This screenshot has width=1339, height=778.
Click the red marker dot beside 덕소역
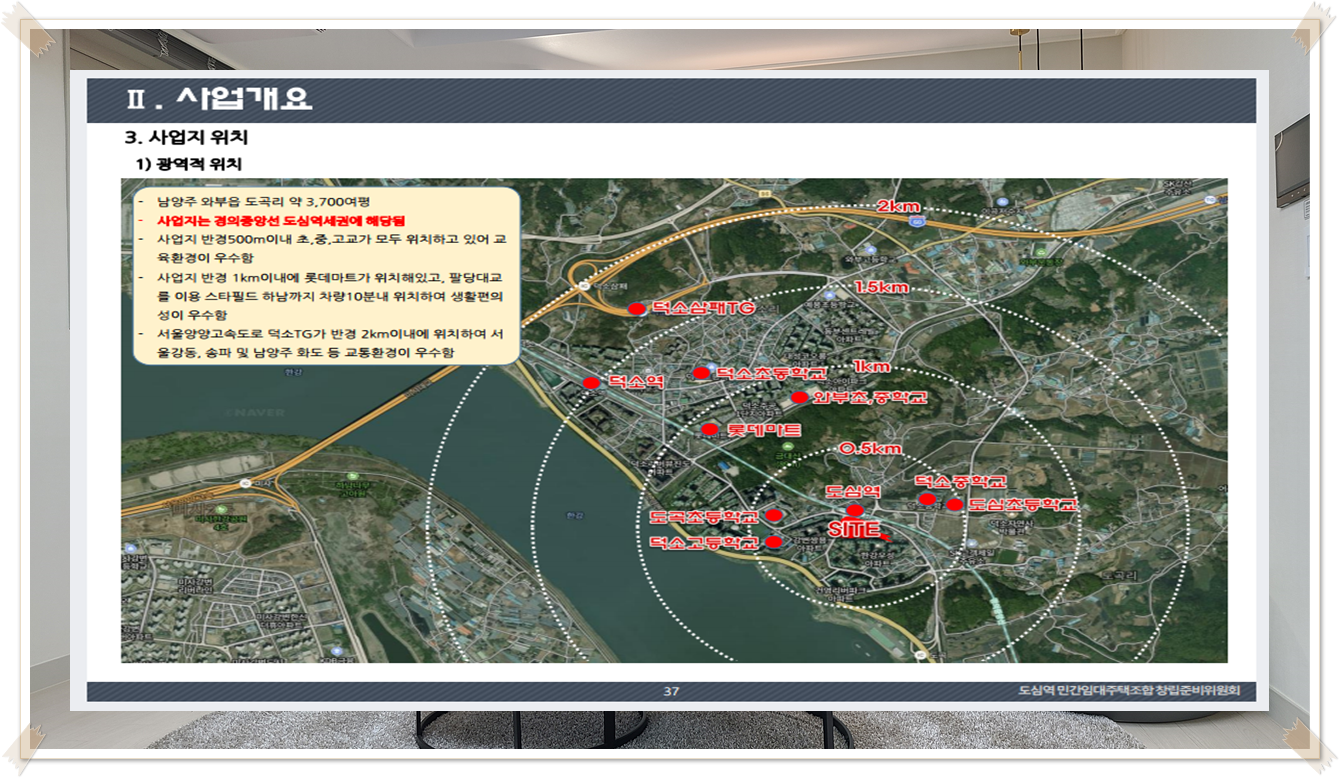(591, 383)
